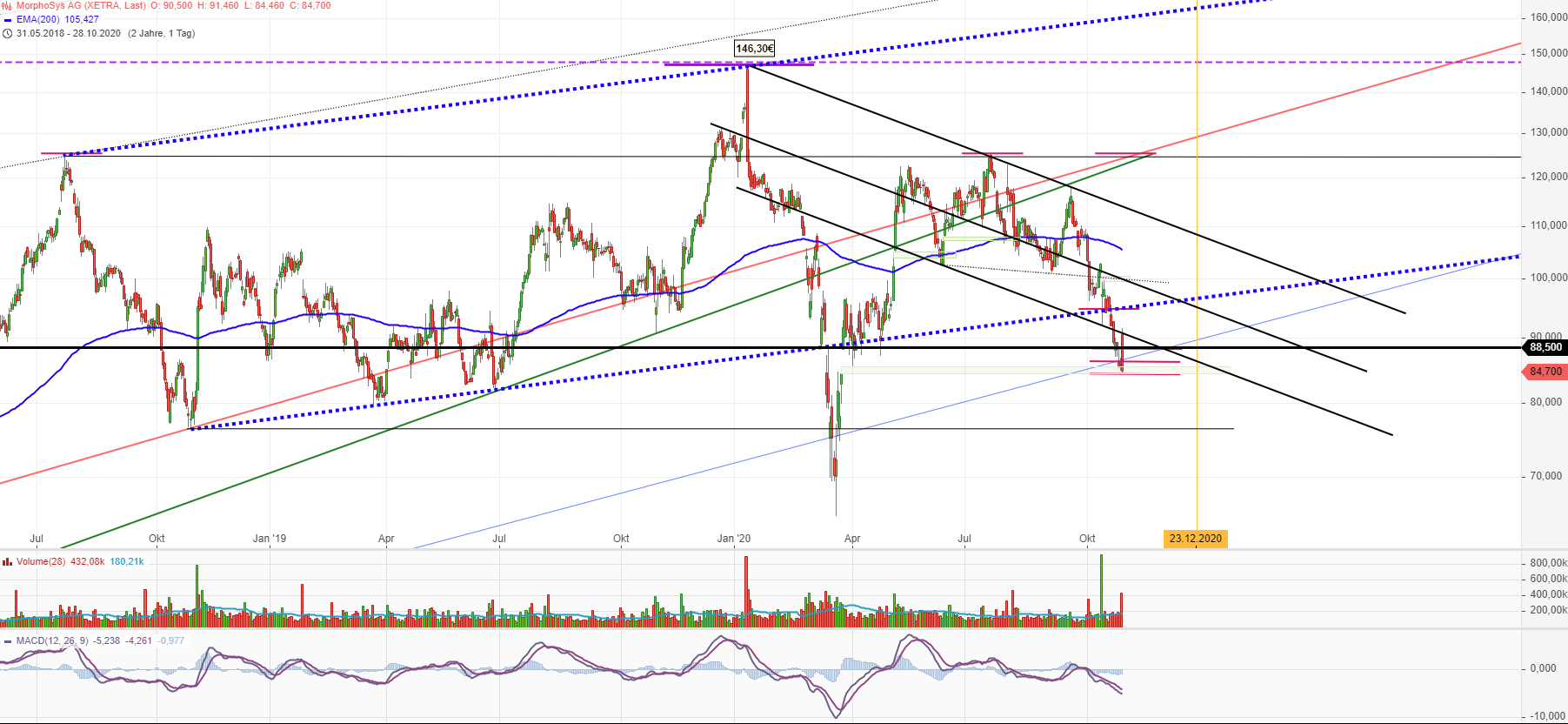Click the high value H: 91,460
1568x724 pixels.
point(218,5)
